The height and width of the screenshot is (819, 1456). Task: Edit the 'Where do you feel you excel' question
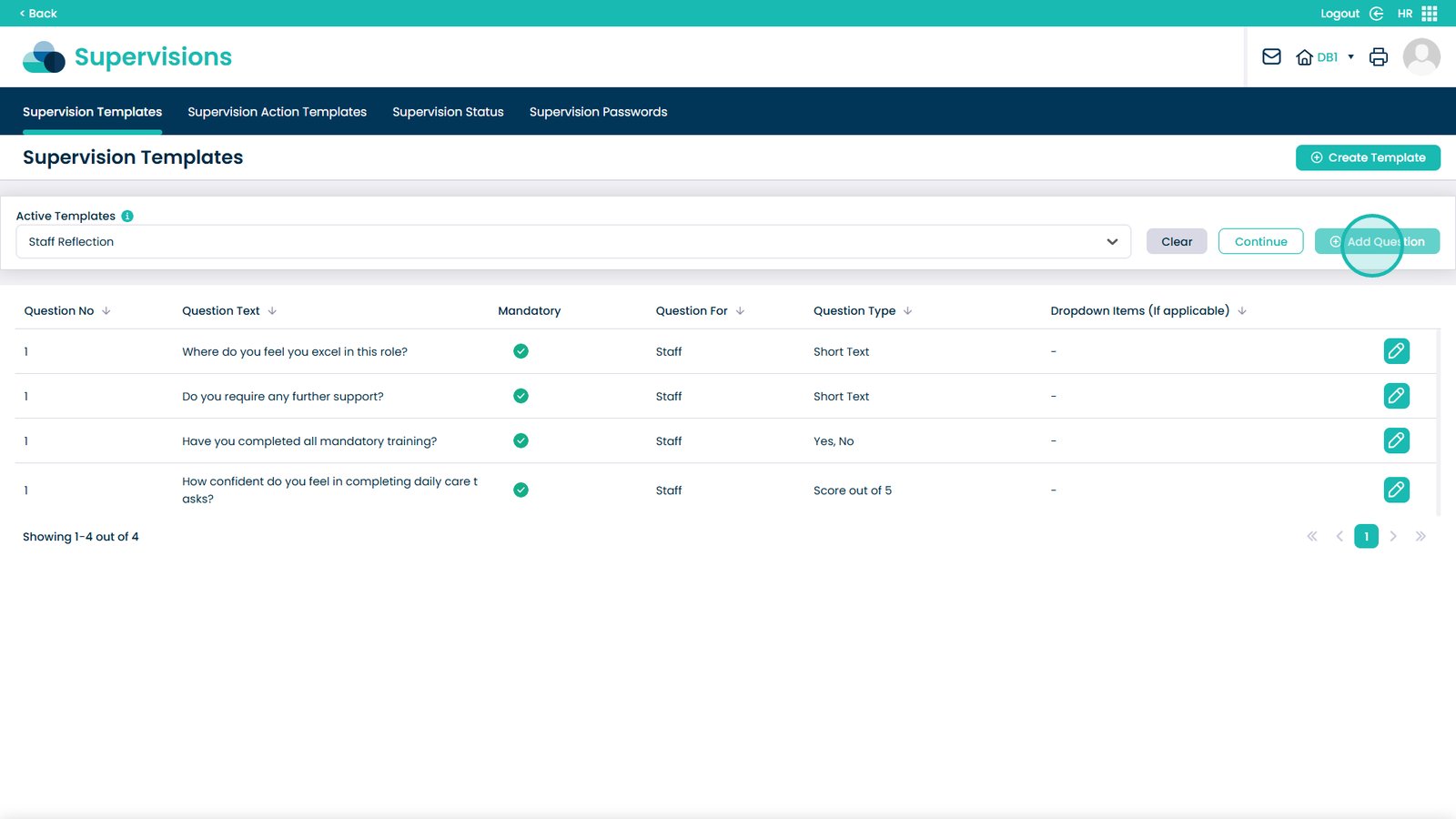(x=1396, y=351)
